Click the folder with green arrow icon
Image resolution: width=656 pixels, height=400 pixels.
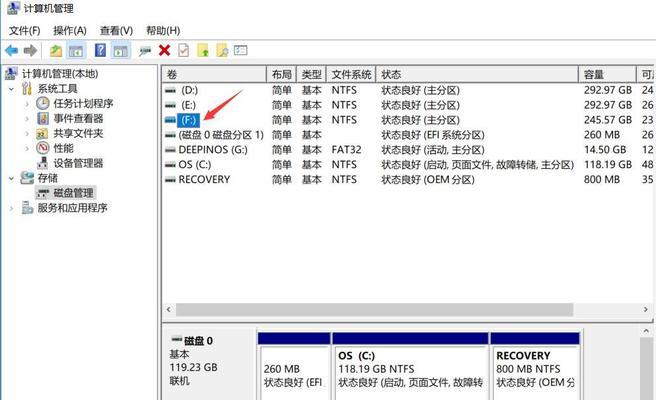pyautogui.click(x=203, y=51)
